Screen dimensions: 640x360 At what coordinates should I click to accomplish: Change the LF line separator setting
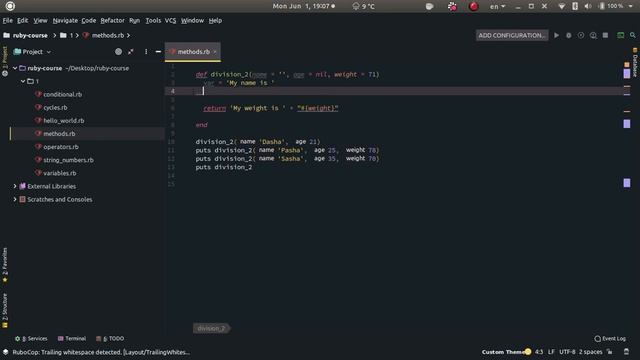(x=551, y=352)
